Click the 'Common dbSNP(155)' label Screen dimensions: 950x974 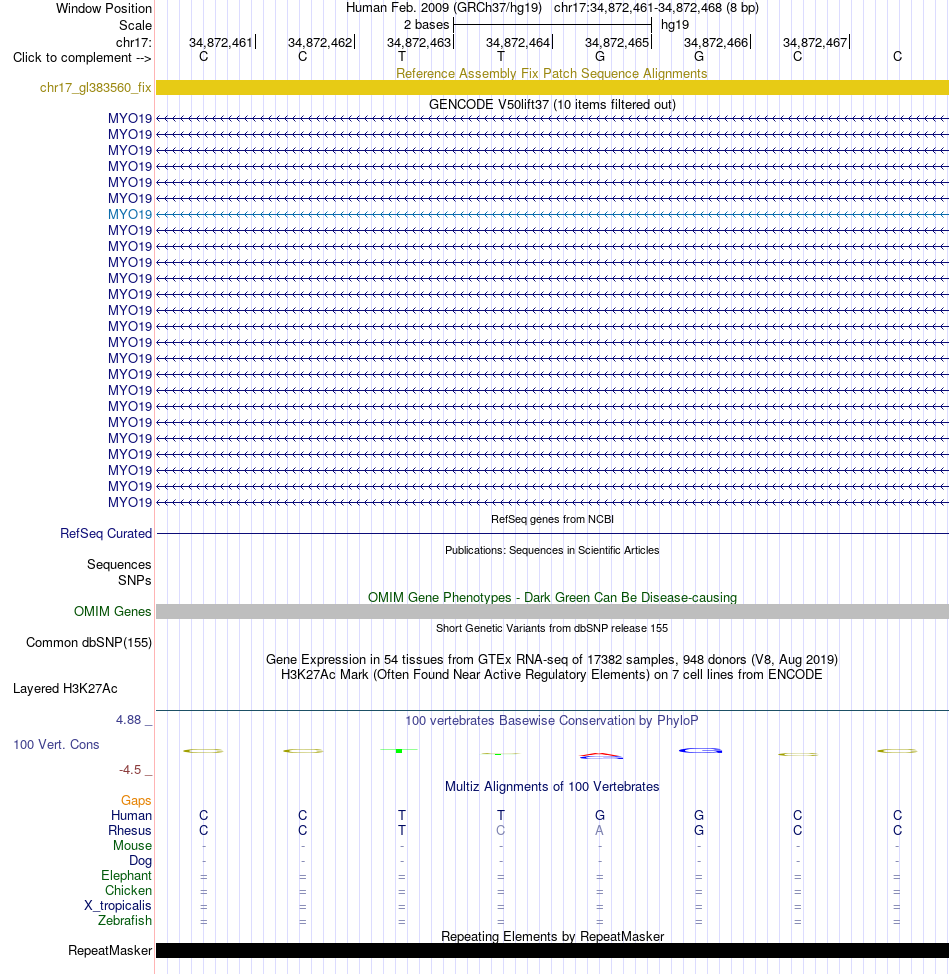[x=89, y=642]
